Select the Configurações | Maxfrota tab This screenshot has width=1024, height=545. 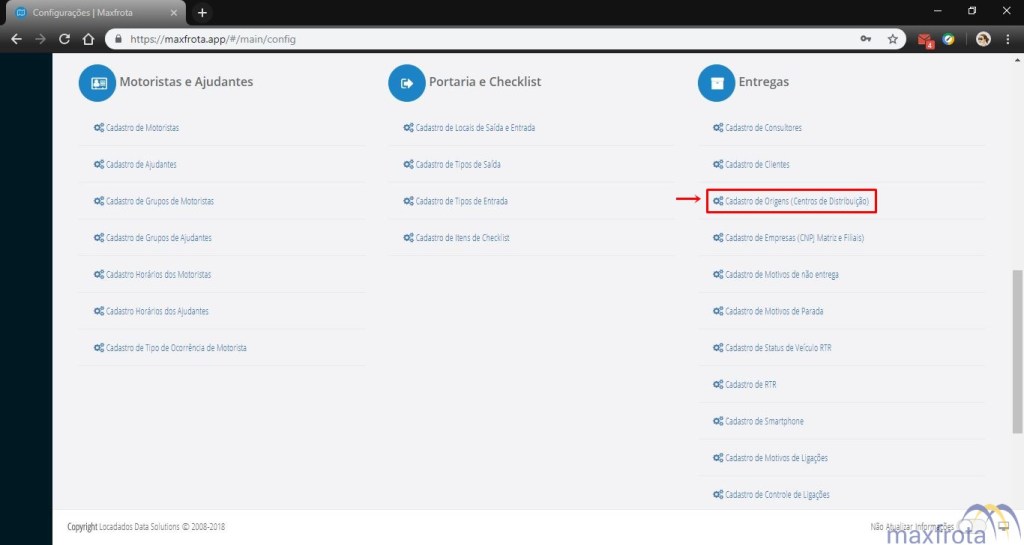point(90,12)
